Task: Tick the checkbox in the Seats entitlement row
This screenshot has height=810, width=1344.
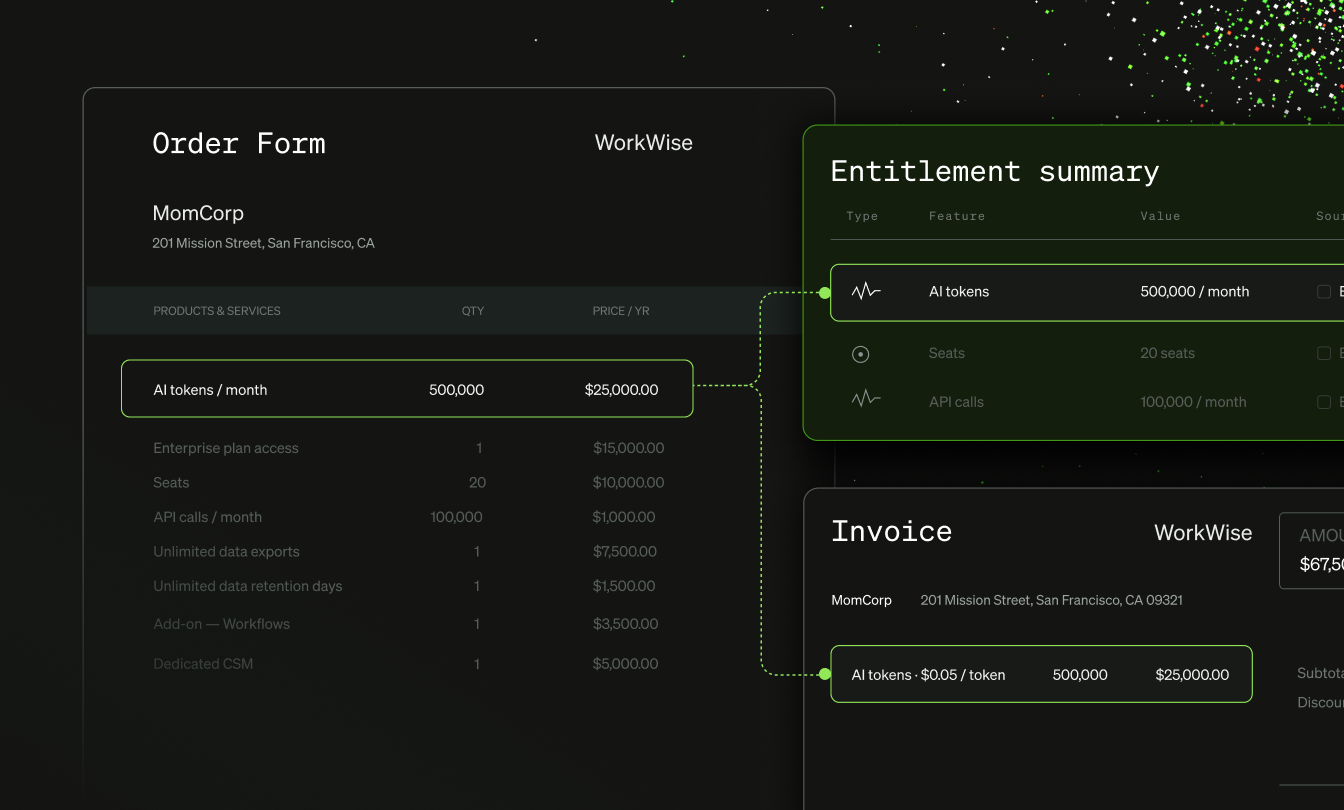Action: 1324,353
